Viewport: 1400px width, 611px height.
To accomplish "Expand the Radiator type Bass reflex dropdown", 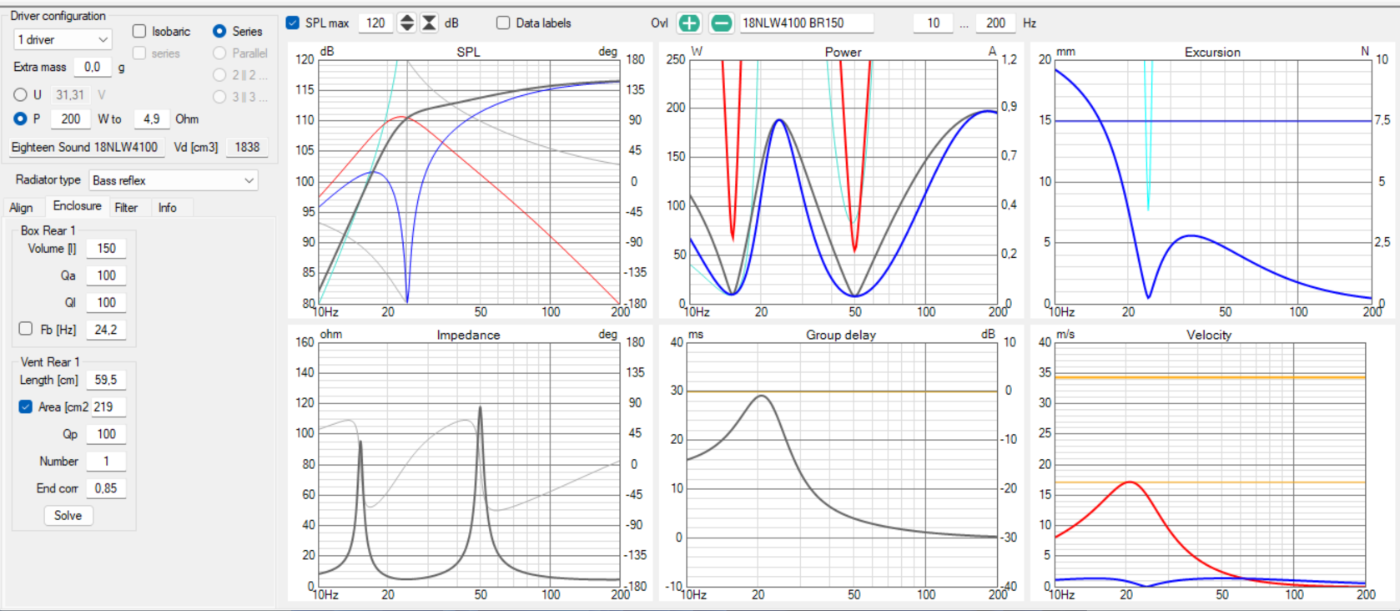I will point(173,180).
